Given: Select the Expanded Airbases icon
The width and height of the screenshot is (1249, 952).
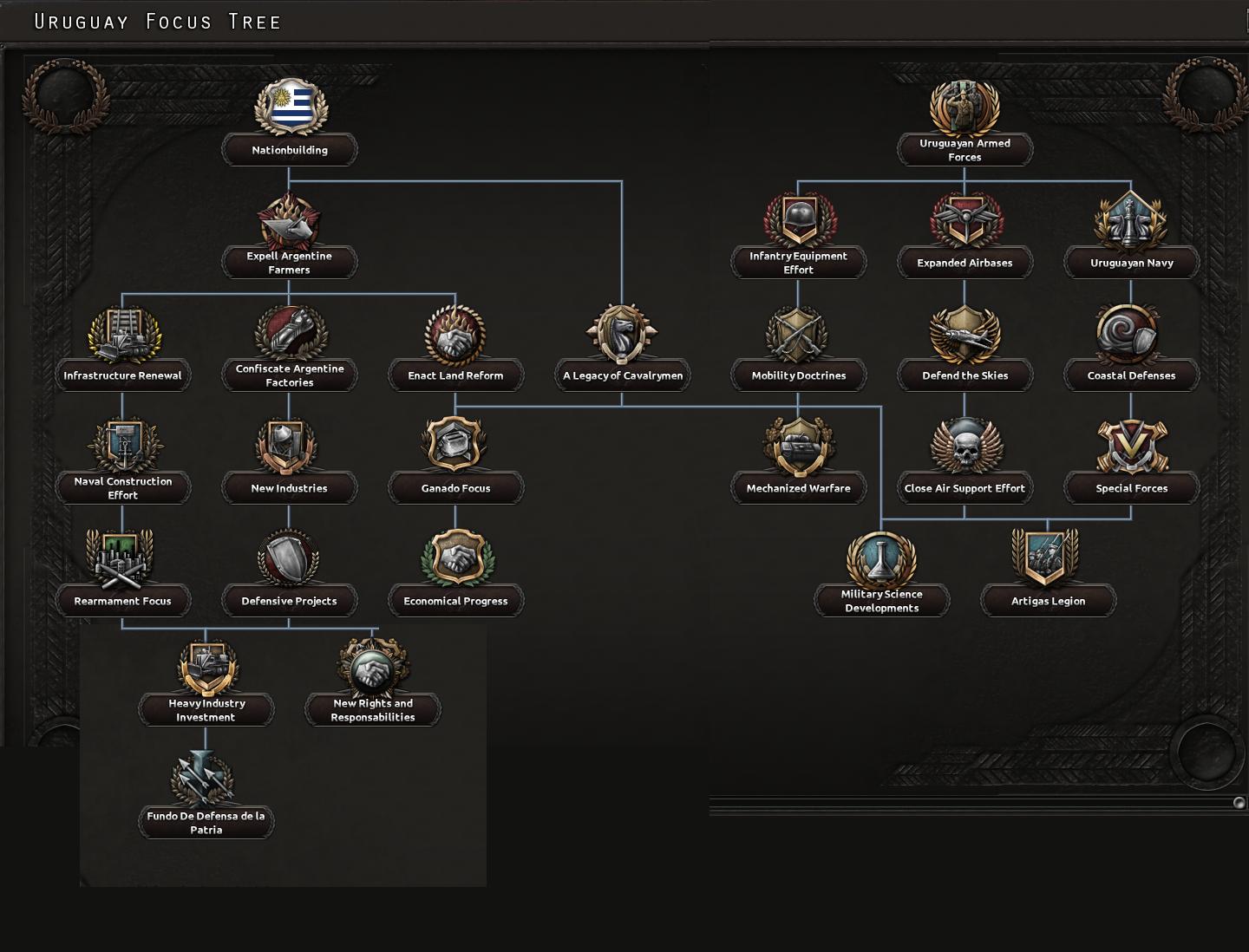Looking at the screenshot, I should 965,221.
